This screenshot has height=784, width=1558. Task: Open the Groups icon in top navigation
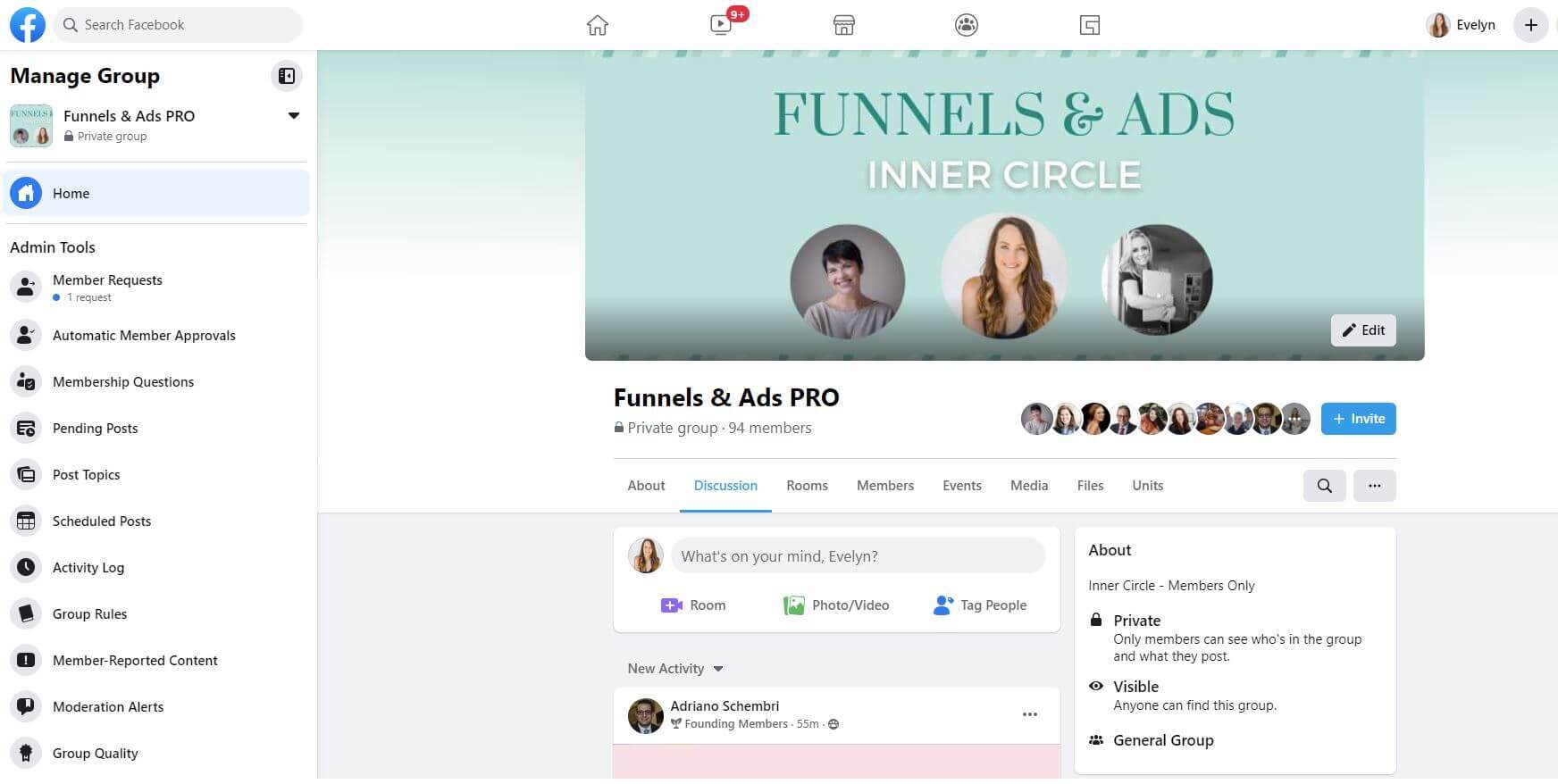click(x=967, y=25)
